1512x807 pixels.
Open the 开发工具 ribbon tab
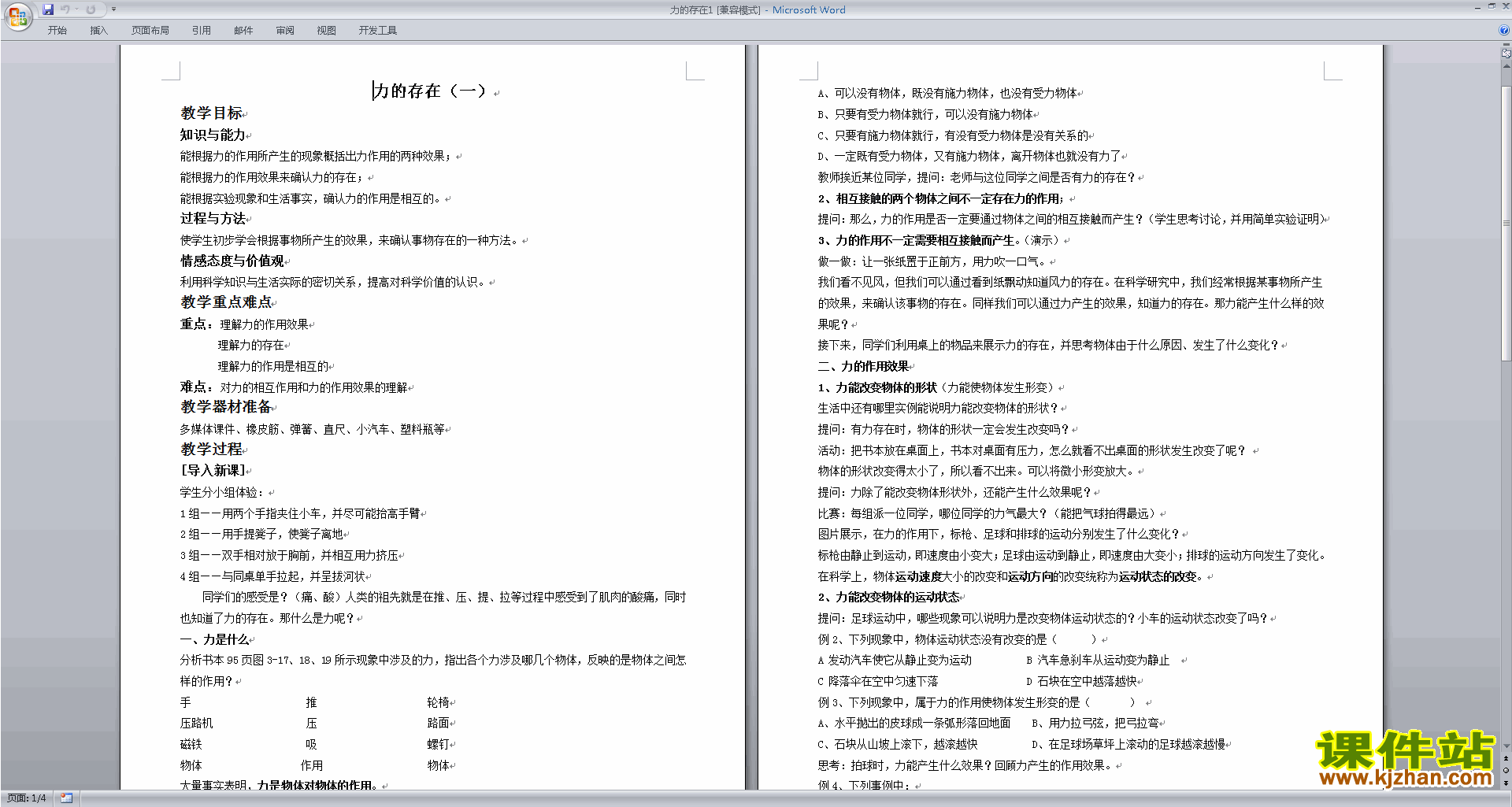377,30
